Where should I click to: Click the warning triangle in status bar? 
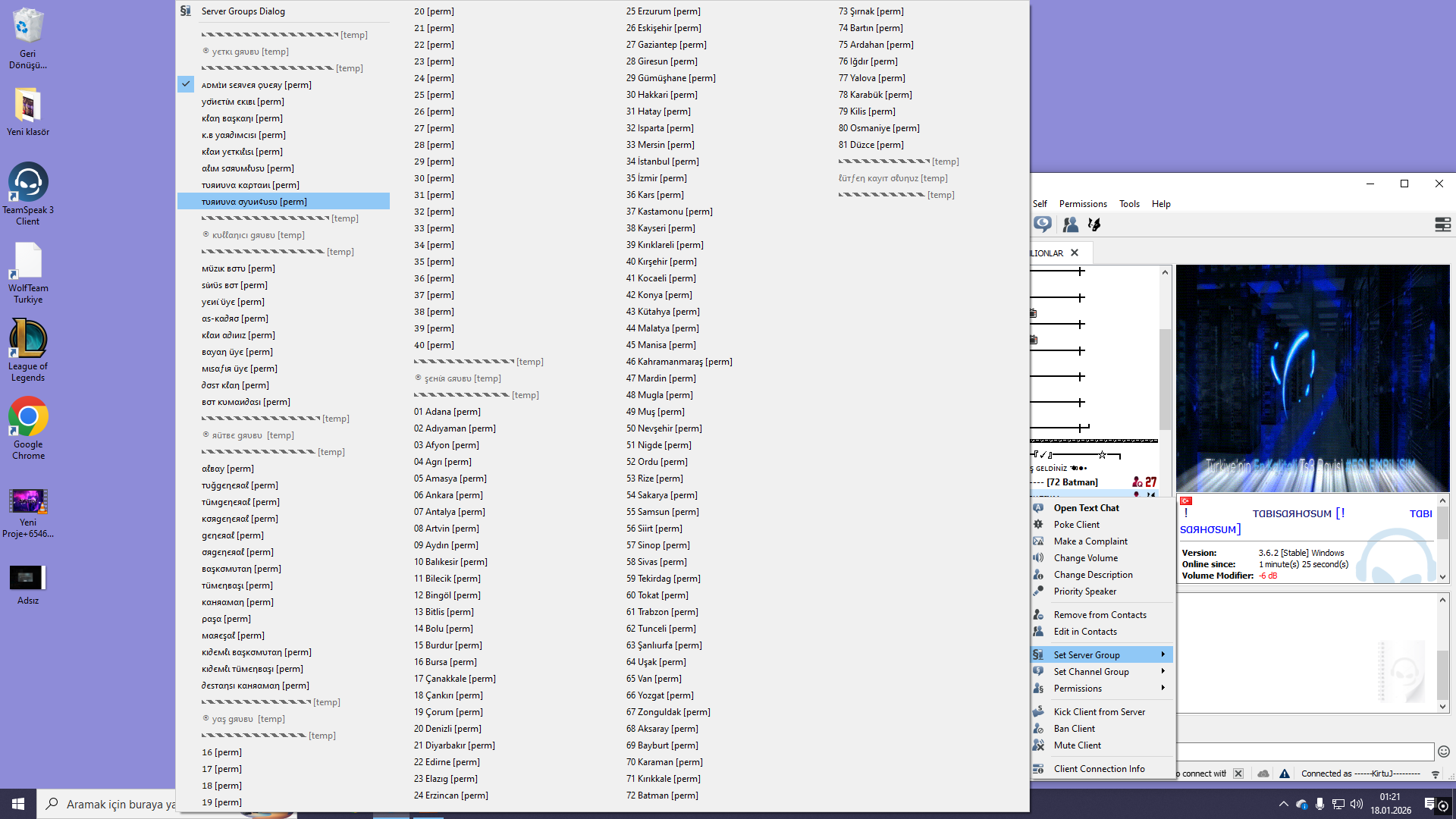[1285, 773]
